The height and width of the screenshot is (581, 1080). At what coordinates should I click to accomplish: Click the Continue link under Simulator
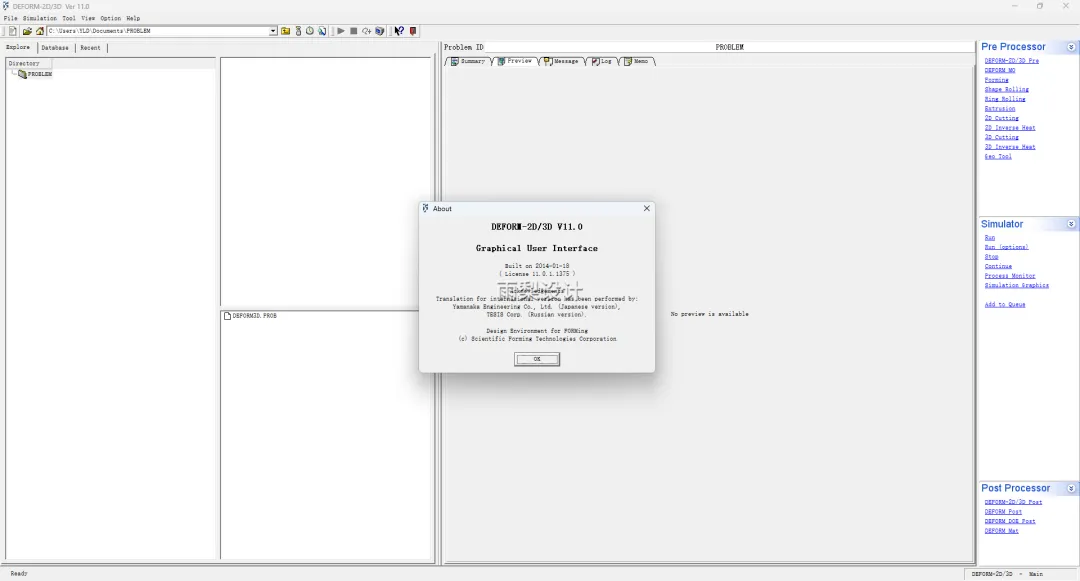[998, 266]
